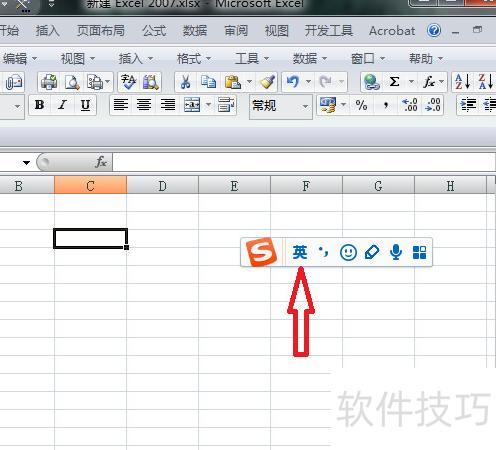Image resolution: width=496 pixels, height=450 pixels.
Task: Expand the Name Box dropdown arrow
Action: 26,163
